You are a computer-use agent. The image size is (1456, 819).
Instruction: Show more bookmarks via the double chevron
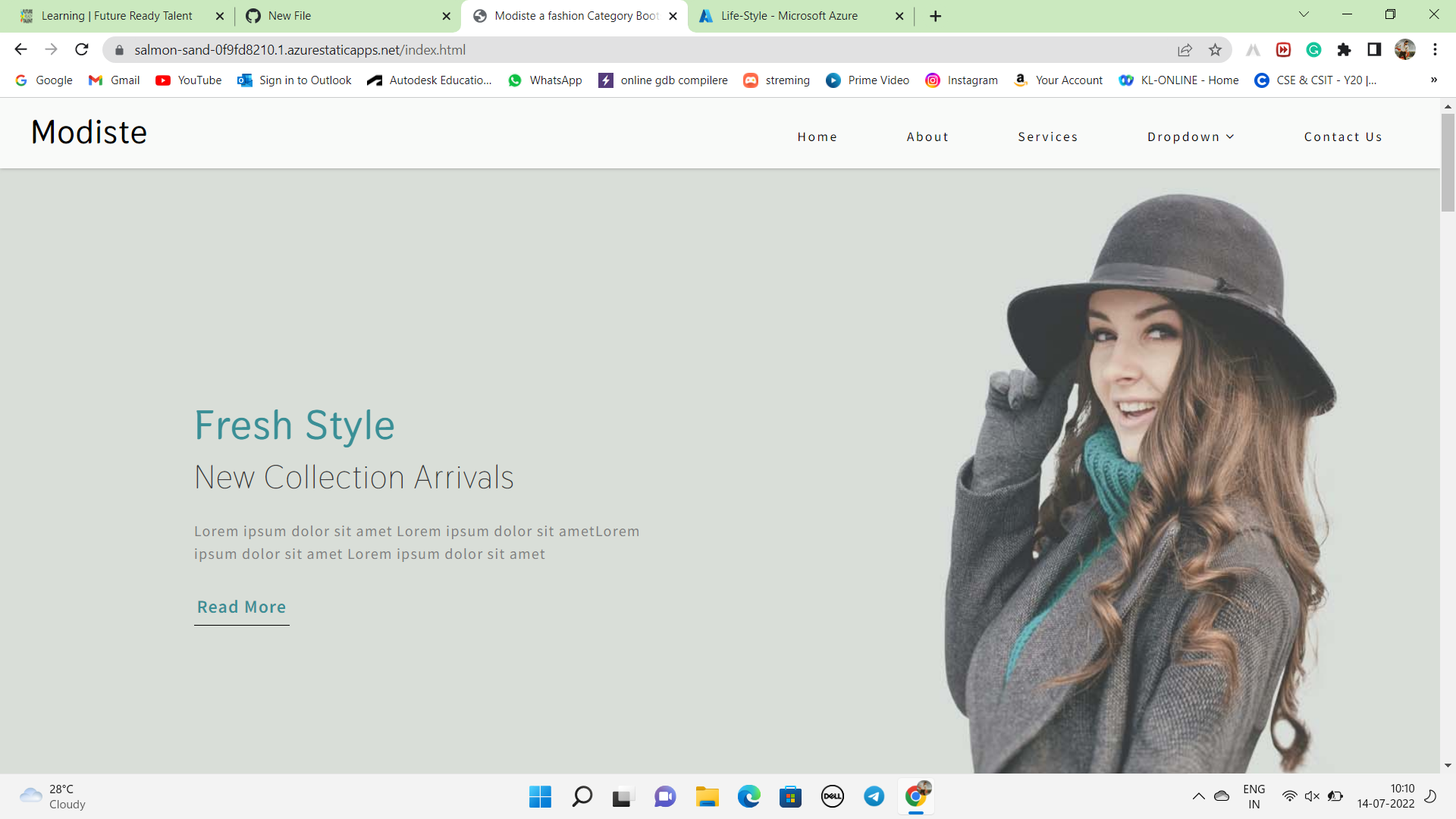click(1433, 80)
